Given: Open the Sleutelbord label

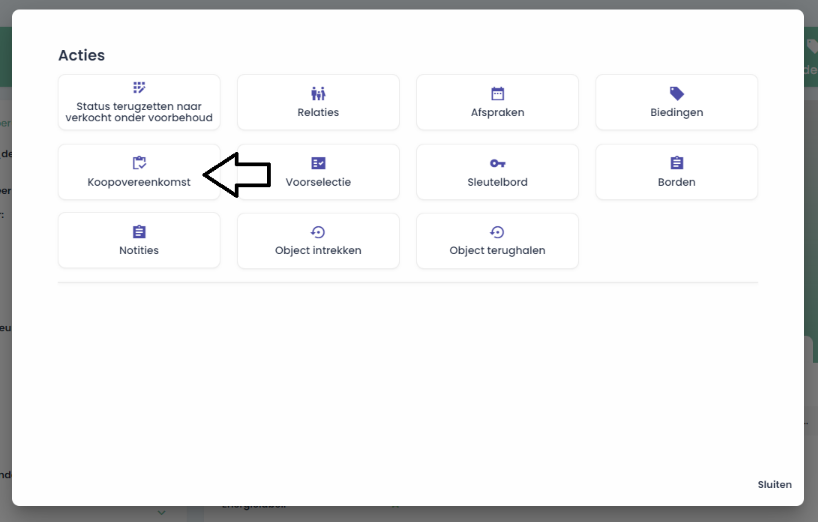Looking at the screenshot, I should click(x=498, y=183).
